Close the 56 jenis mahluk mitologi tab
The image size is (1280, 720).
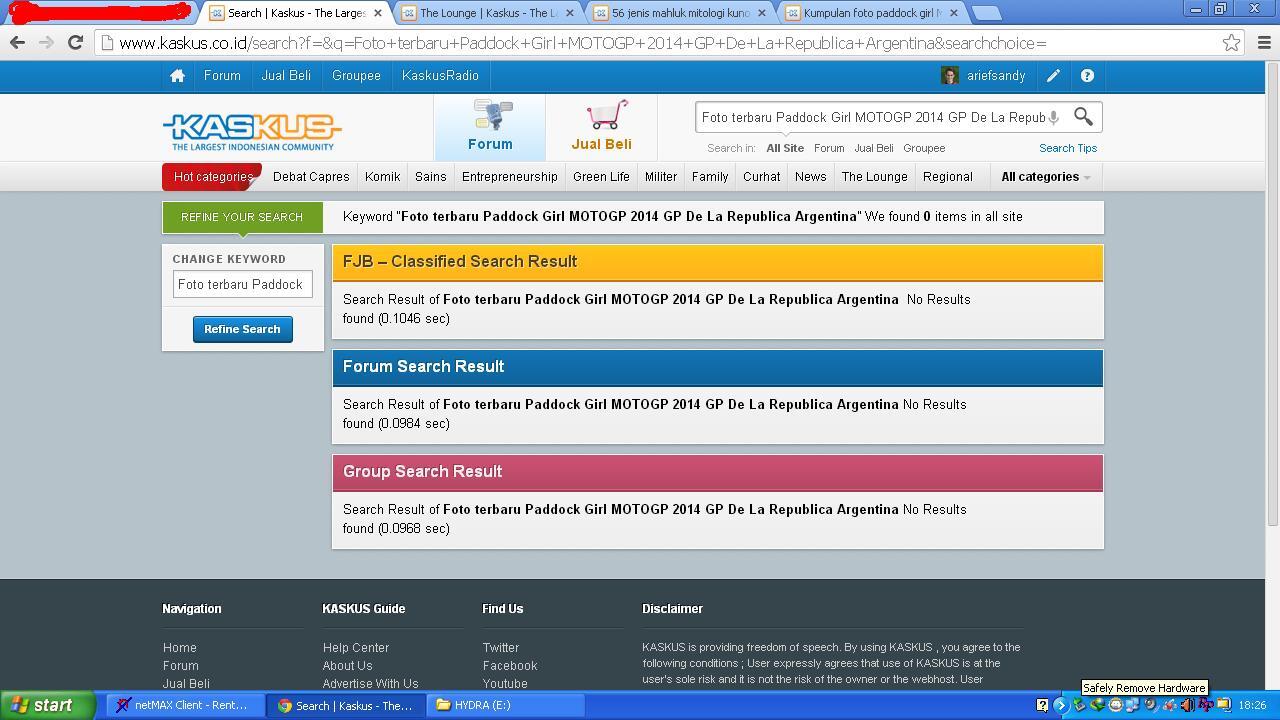[762, 13]
